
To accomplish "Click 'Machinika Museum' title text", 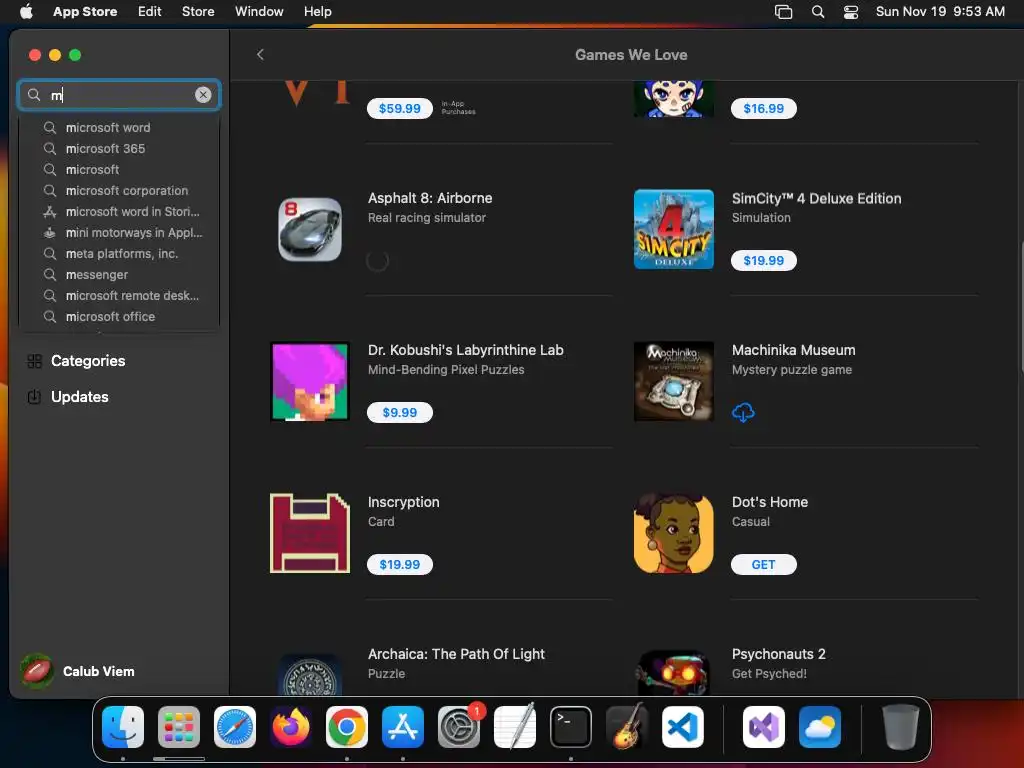I will [793, 350].
